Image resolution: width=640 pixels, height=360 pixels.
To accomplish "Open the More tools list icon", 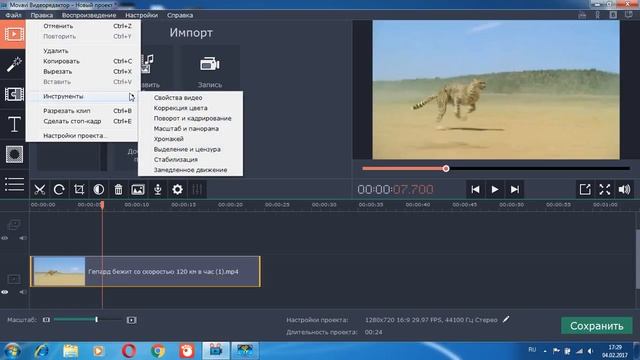I will tap(14, 184).
